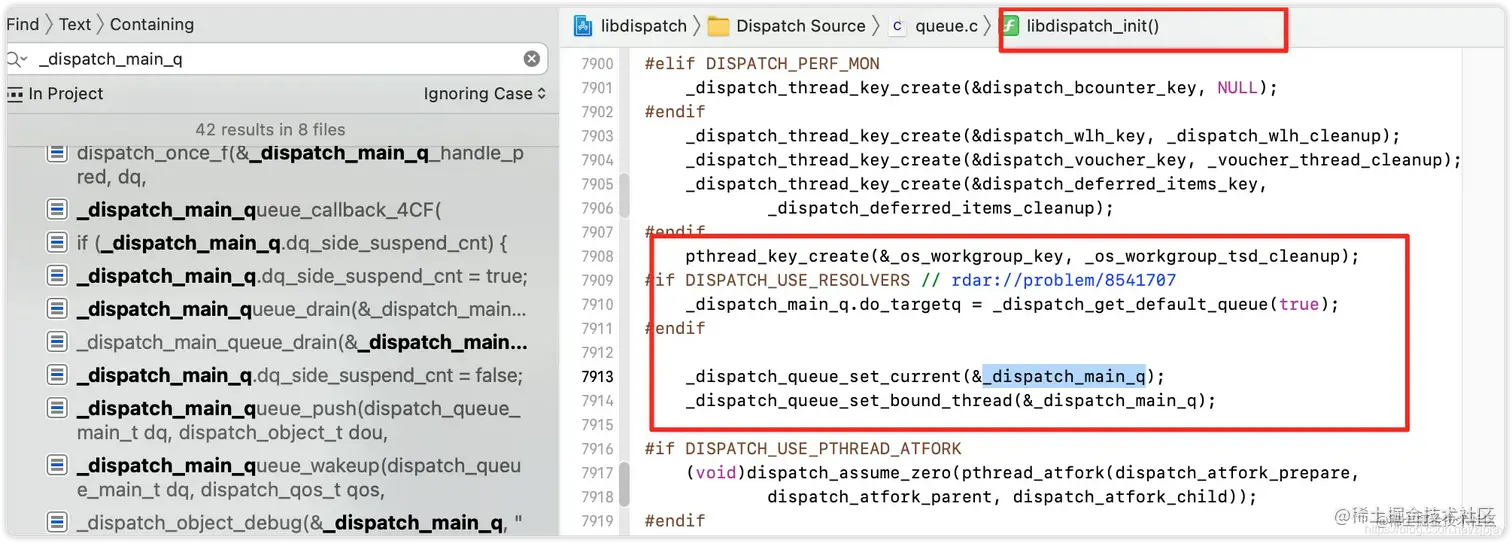Click rdar://problem/8541707 comment link

click(1064, 280)
